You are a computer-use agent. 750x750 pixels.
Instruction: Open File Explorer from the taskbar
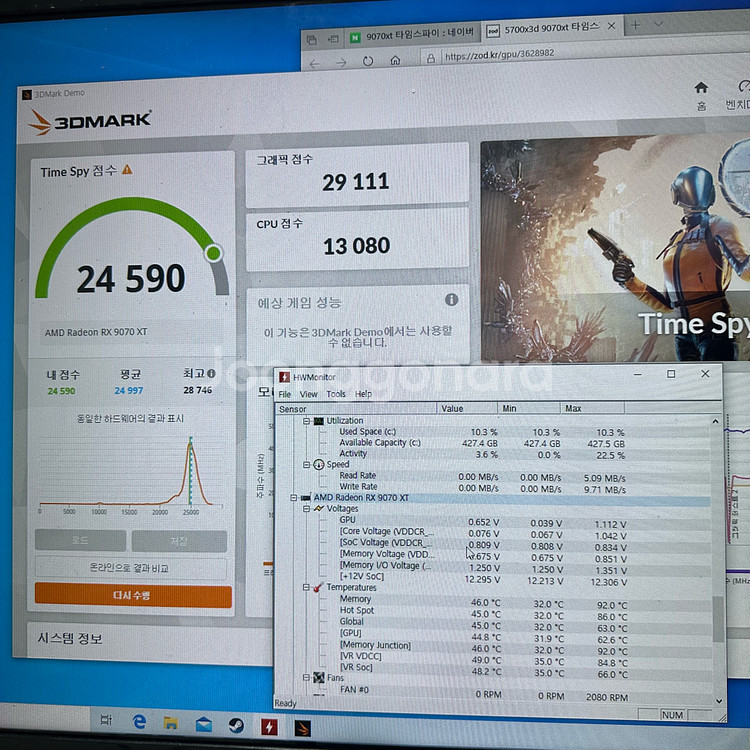tap(171, 723)
